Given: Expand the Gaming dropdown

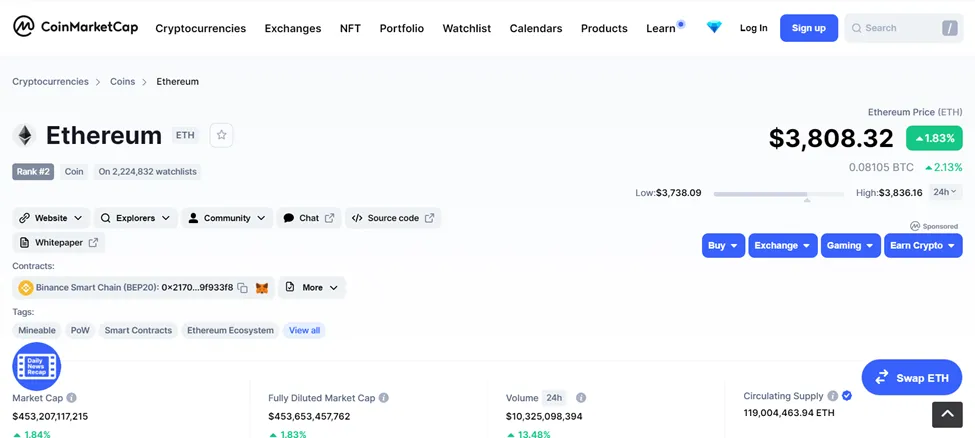Looking at the screenshot, I should [x=851, y=246].
